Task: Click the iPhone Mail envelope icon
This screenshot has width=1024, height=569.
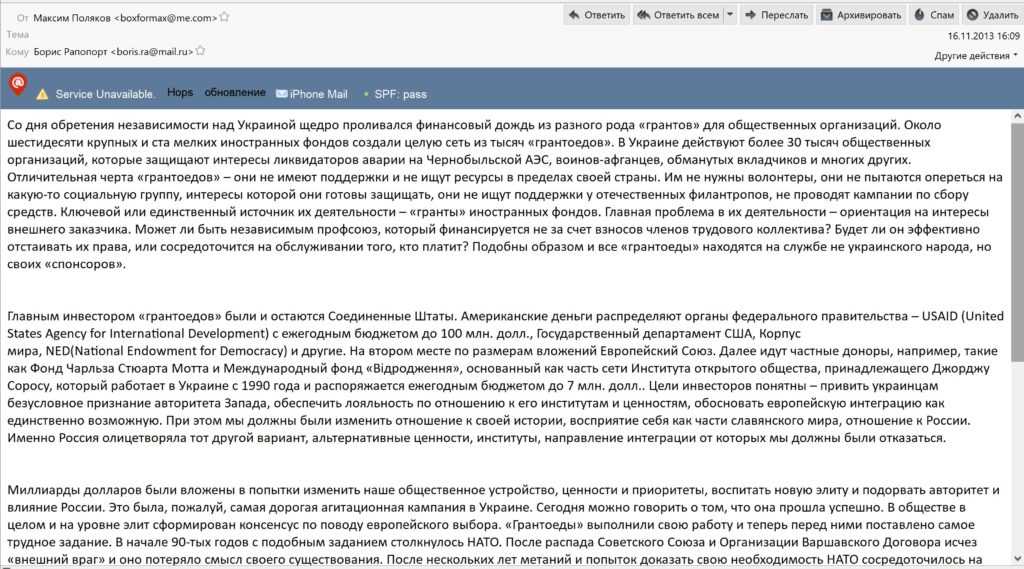Action: coord(281,94)
